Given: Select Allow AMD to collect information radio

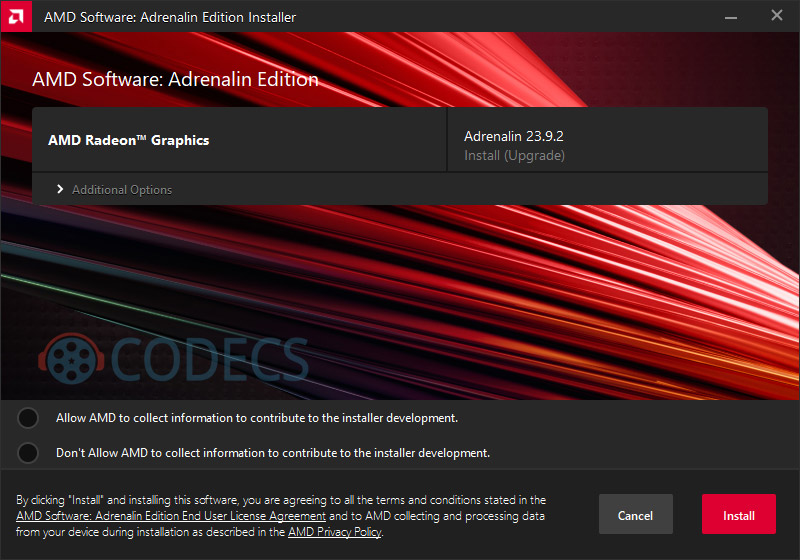Looking at the screenshot, I should 28,418.
